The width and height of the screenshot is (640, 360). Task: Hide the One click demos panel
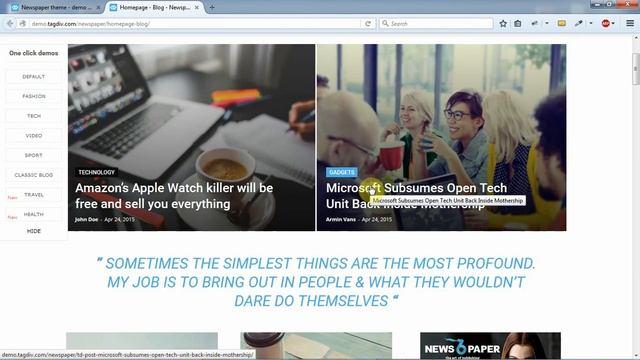34,231
